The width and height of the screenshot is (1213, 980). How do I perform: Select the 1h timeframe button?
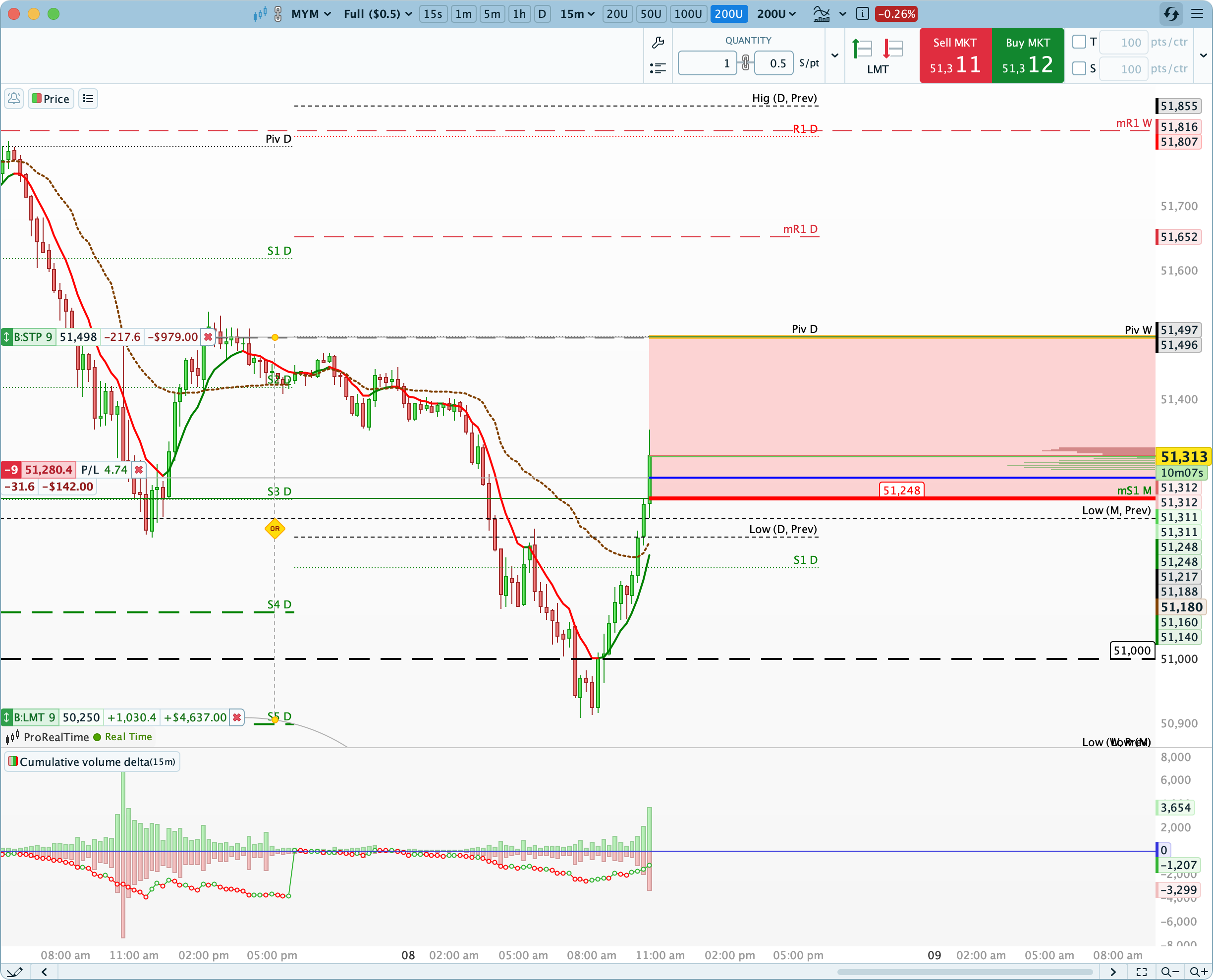[519, 14]
